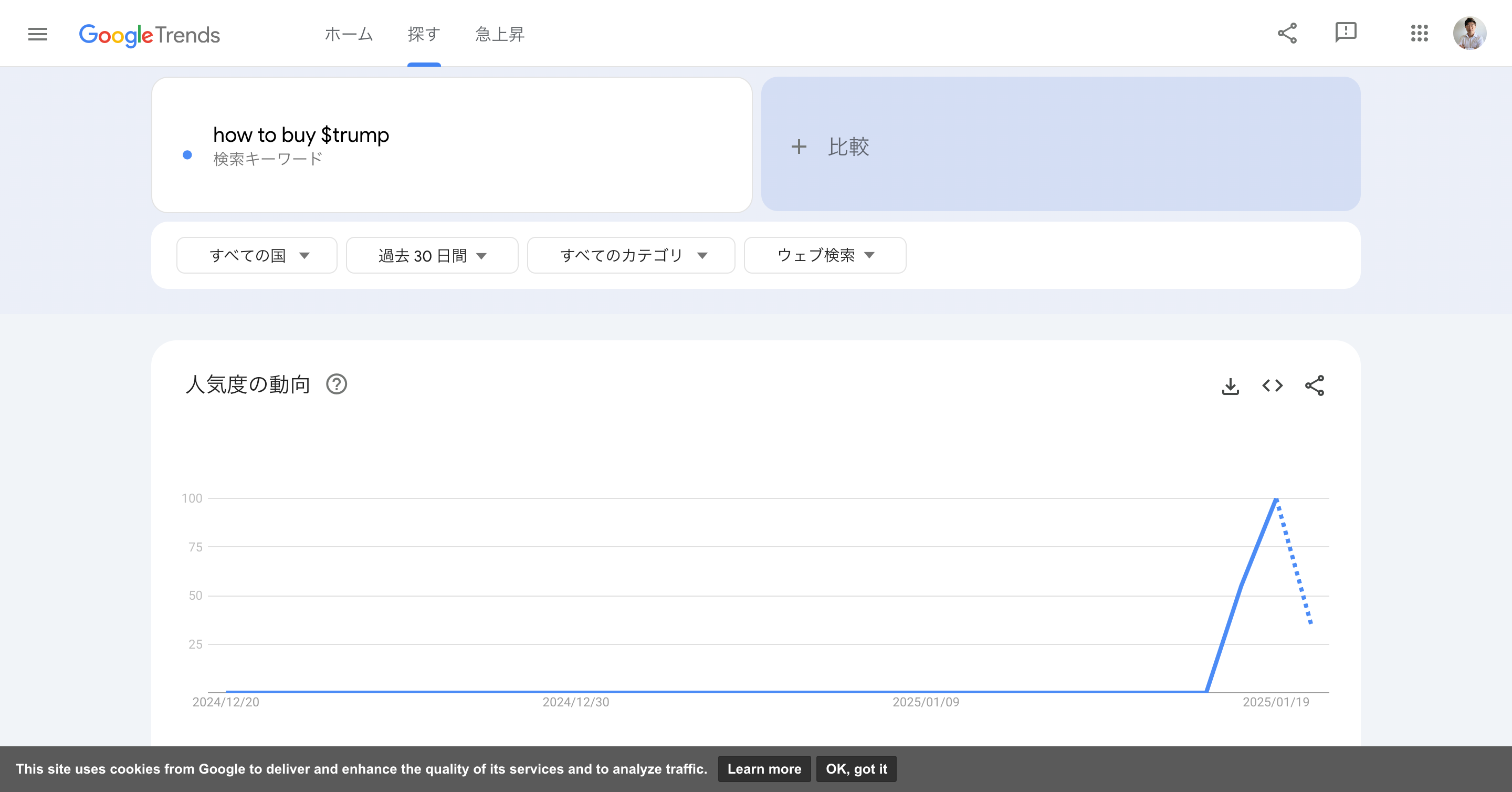Viewport: 1512px width, 792px height.
Task: Edit the how to buy $trump search term
Action: click(301, 135)
